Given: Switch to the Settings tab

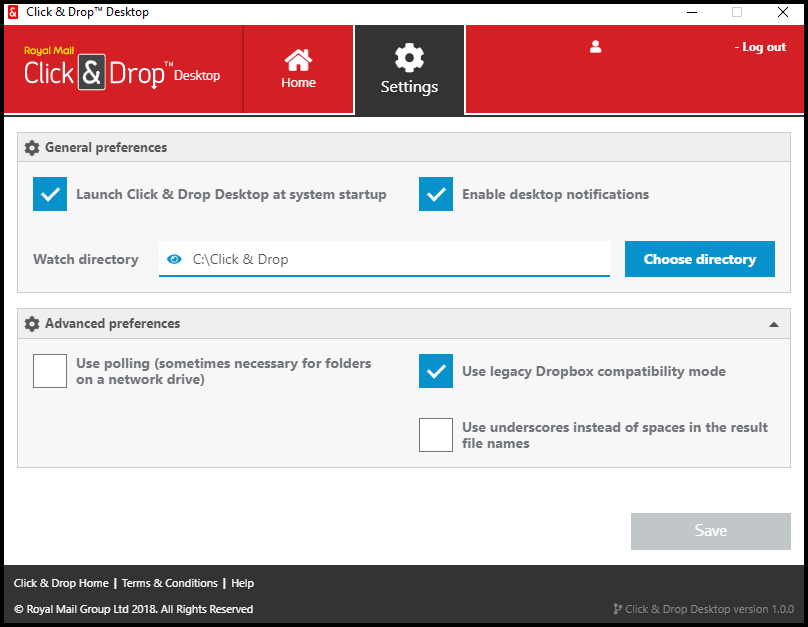Looking at the screenshot, I should pyautogui.click(x=410, y=70).
